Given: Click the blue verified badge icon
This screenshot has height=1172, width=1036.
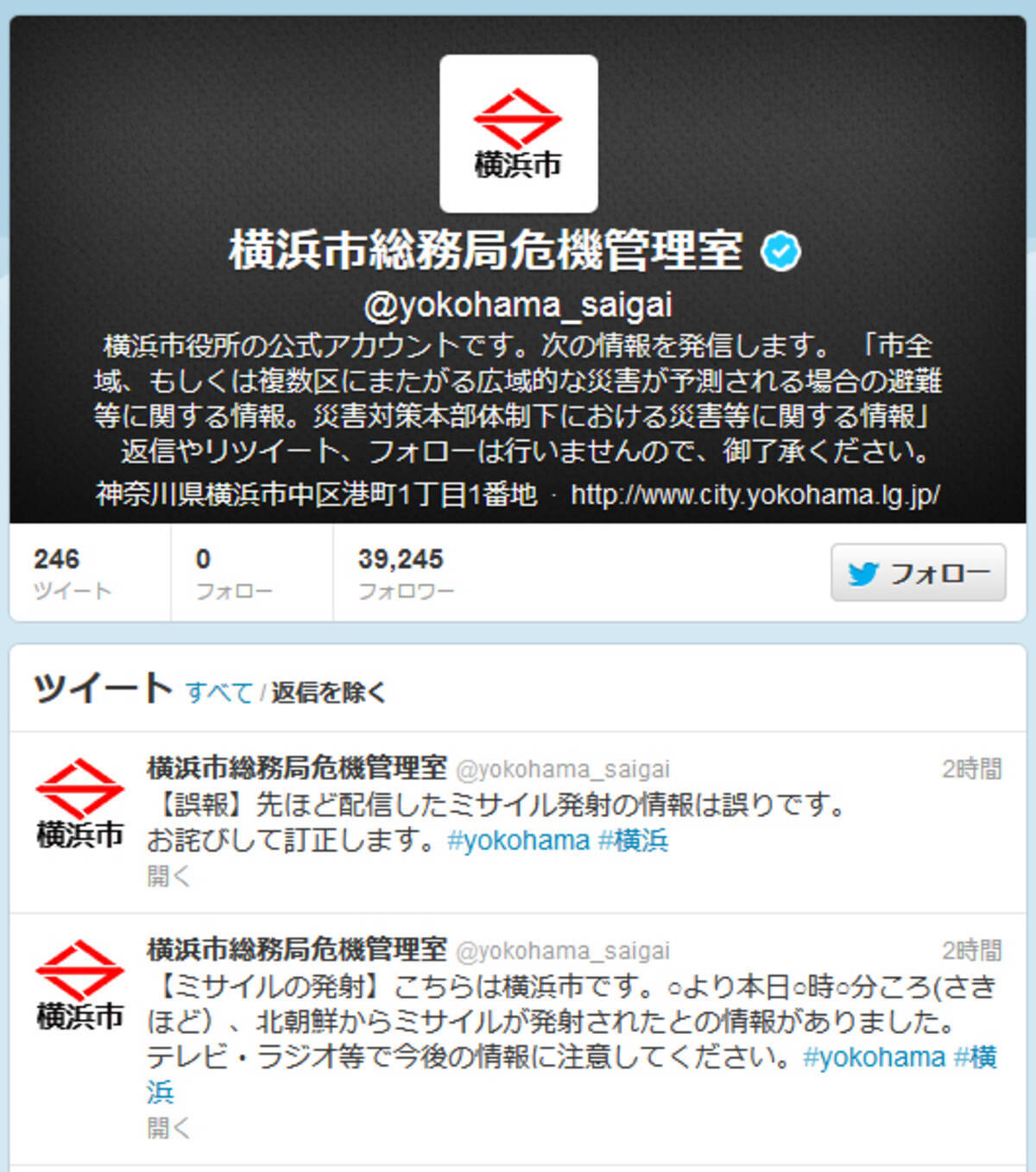Looking at the screenshot, I should pyautogui.click(x=780, y=252).
